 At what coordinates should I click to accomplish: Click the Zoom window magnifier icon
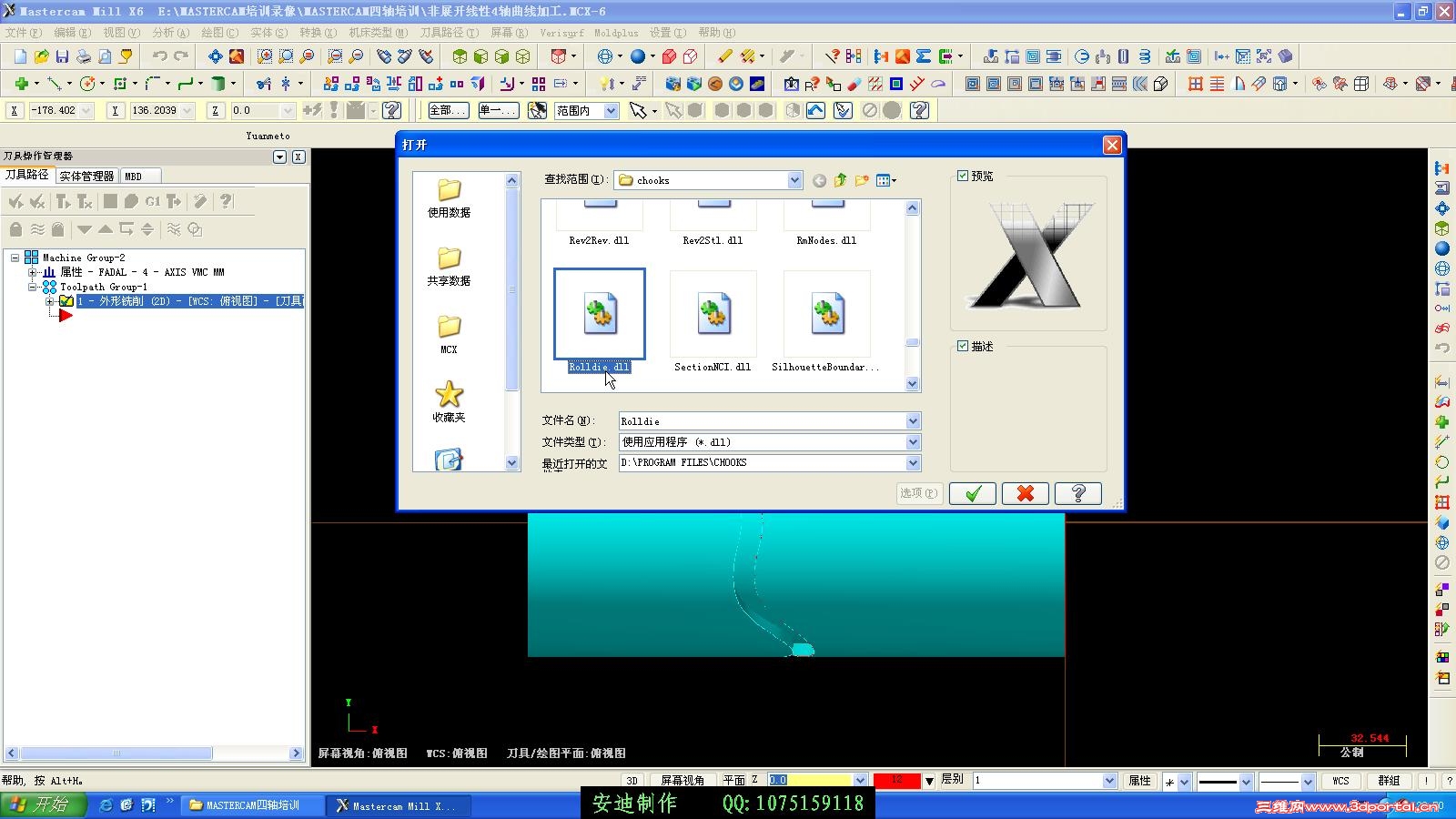tap(265, 56)
